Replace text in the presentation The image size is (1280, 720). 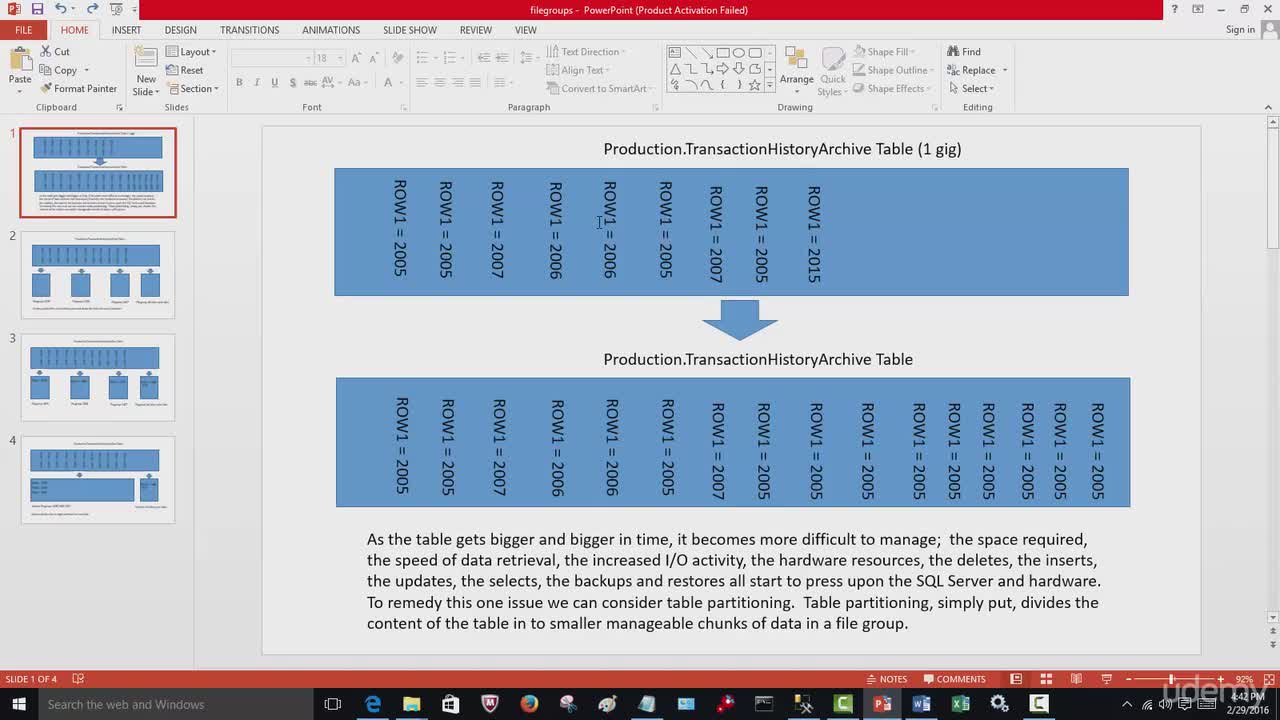click(x=970, y=70)
